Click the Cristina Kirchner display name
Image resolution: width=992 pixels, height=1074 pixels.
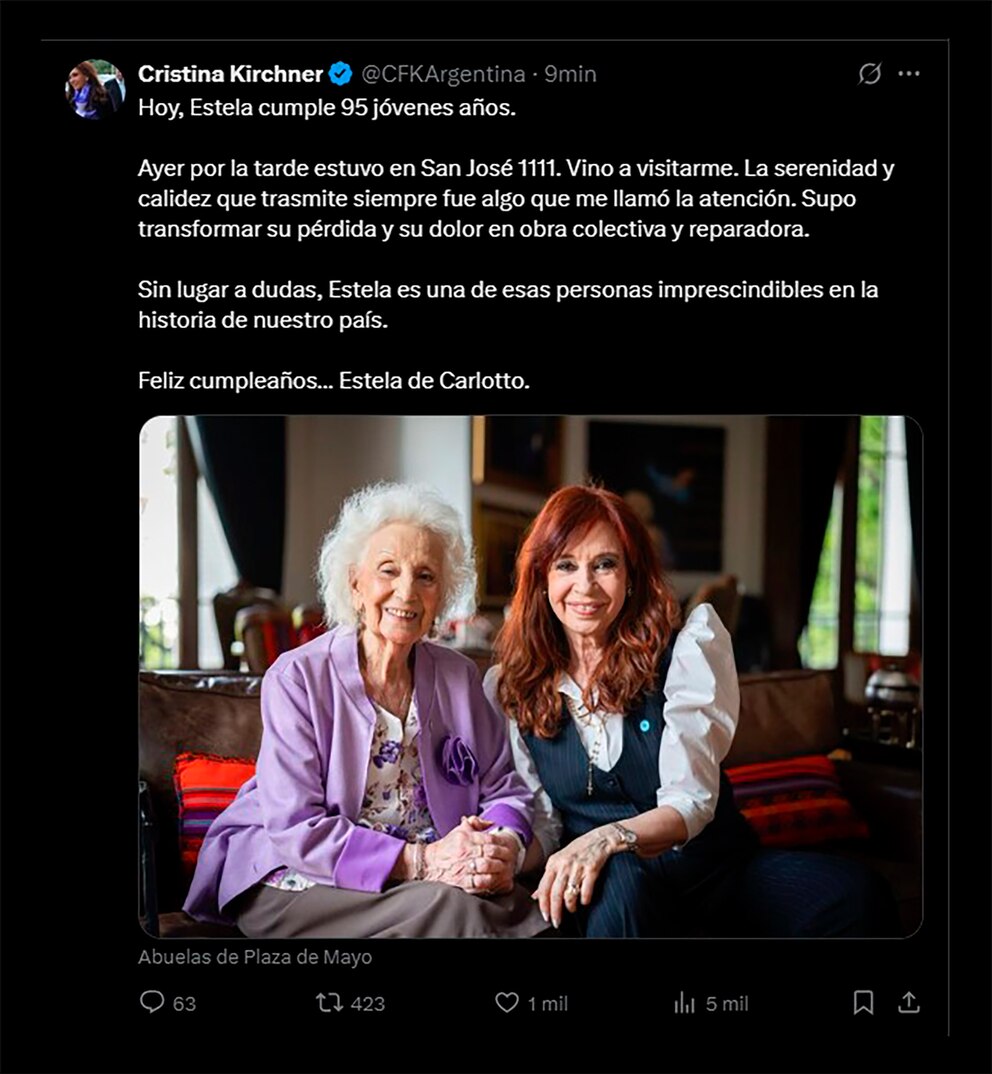pyautogui.click(x=230, y=74)
